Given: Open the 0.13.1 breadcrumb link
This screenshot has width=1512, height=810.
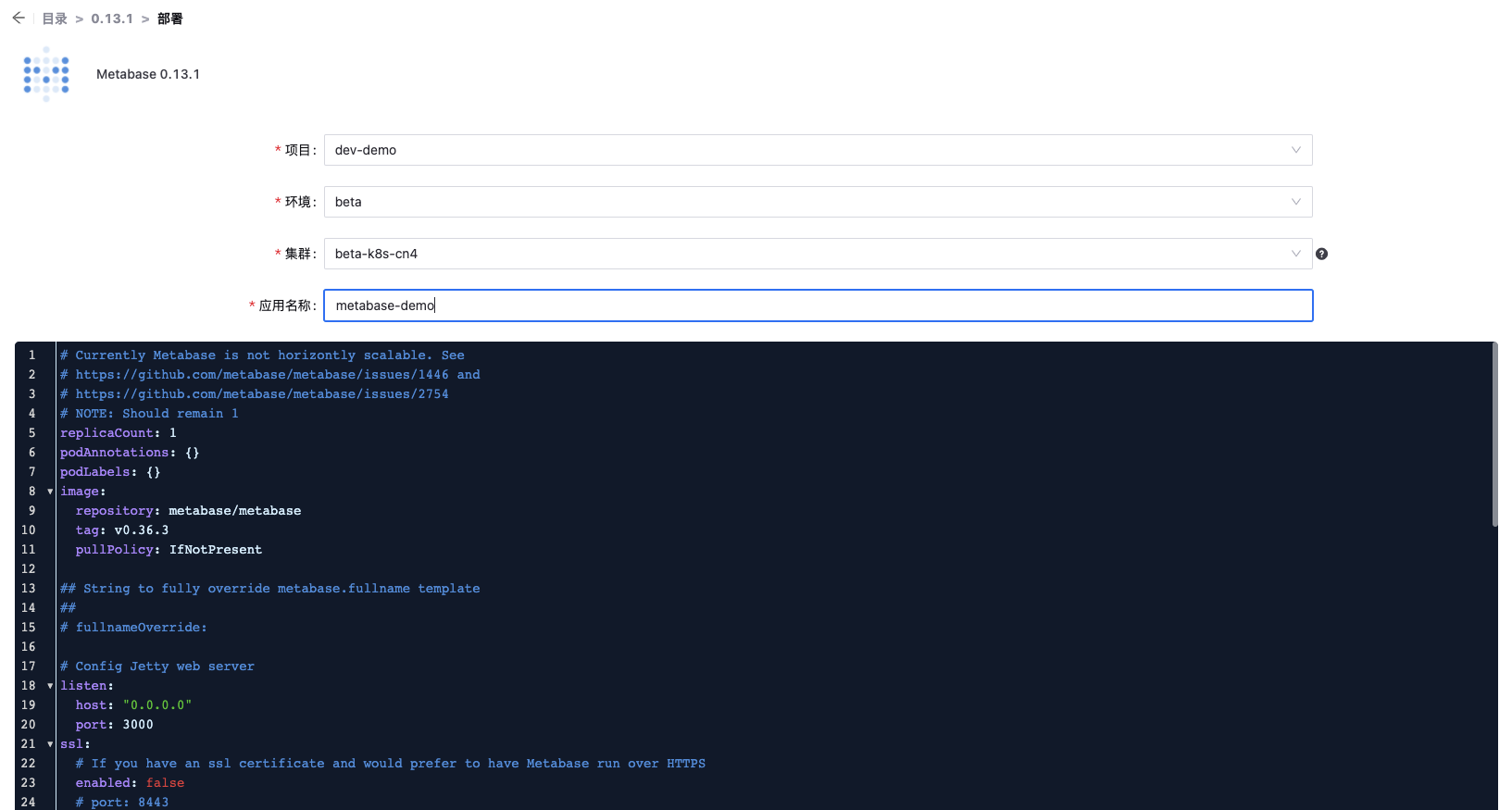Looking at the screenshot, I should click(x=112, y=19).
